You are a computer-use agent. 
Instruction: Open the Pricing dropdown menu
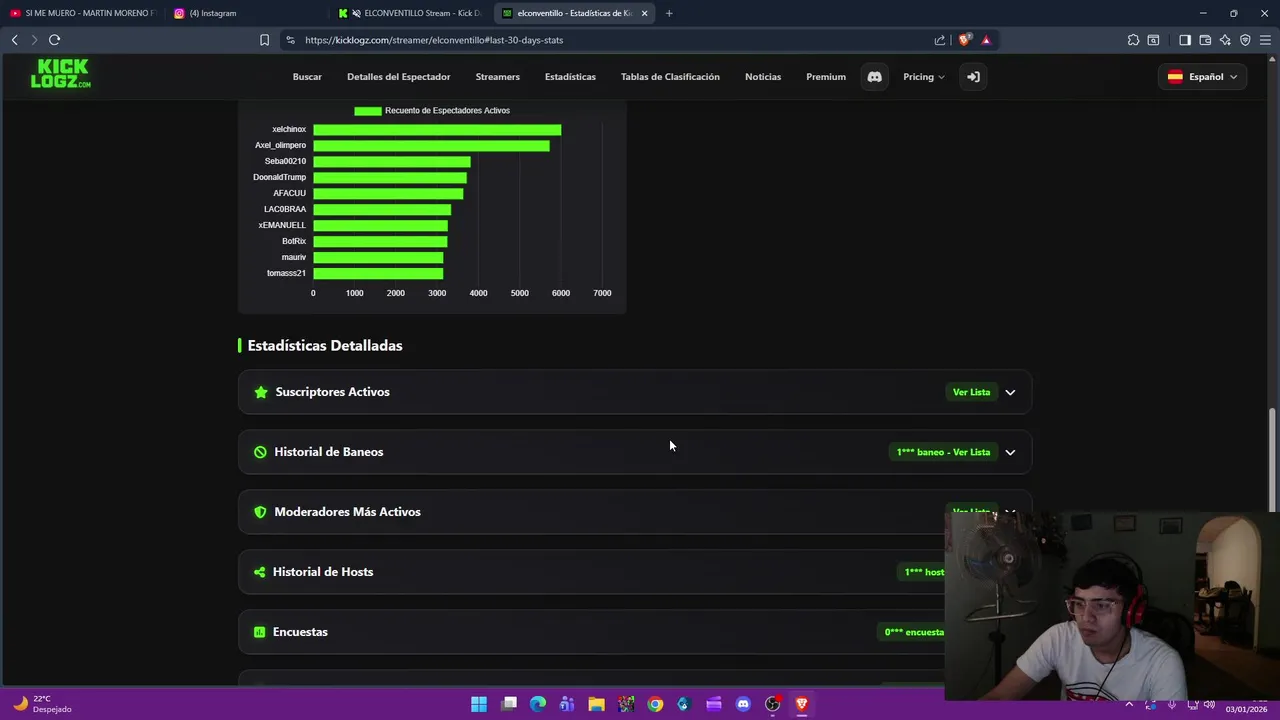[923, 77]
